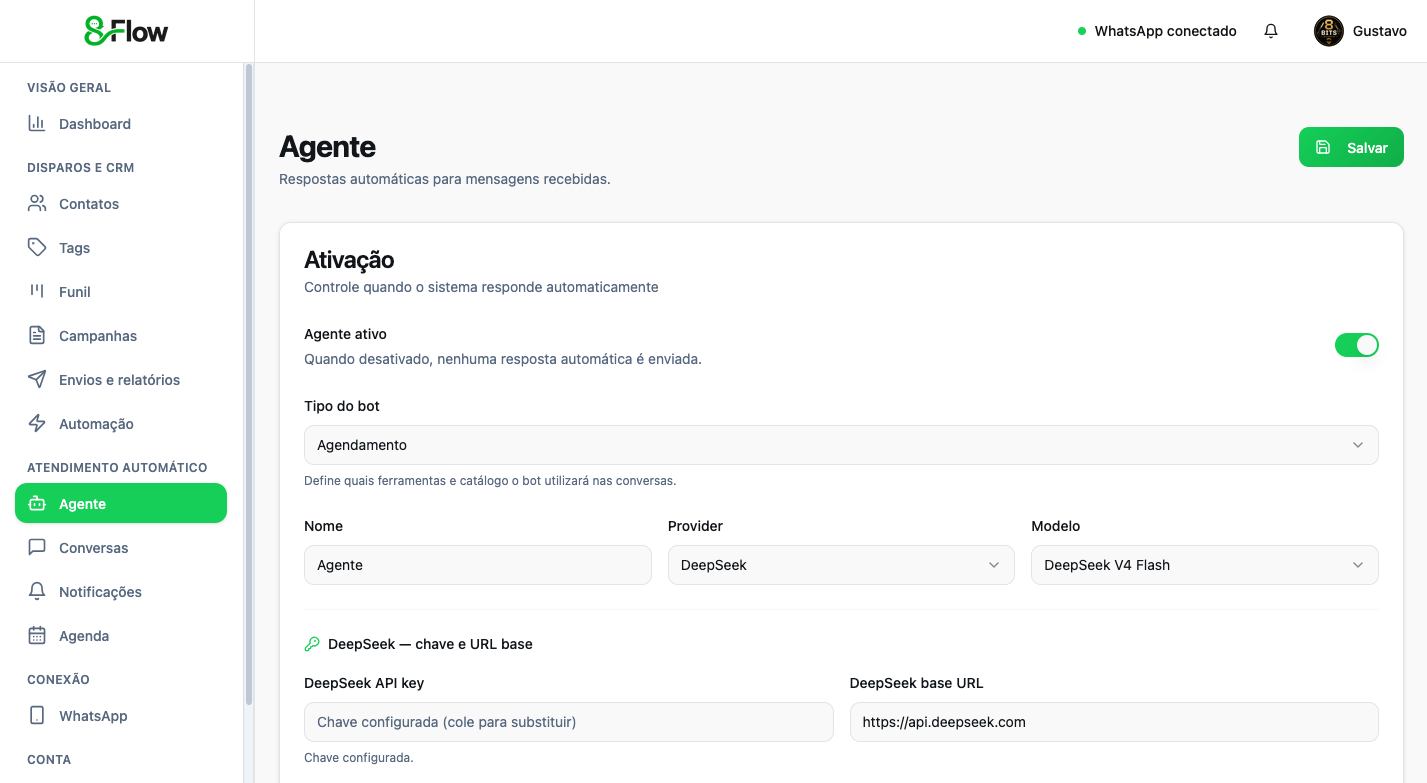Click the green Salvar button

pos(1351,147)
